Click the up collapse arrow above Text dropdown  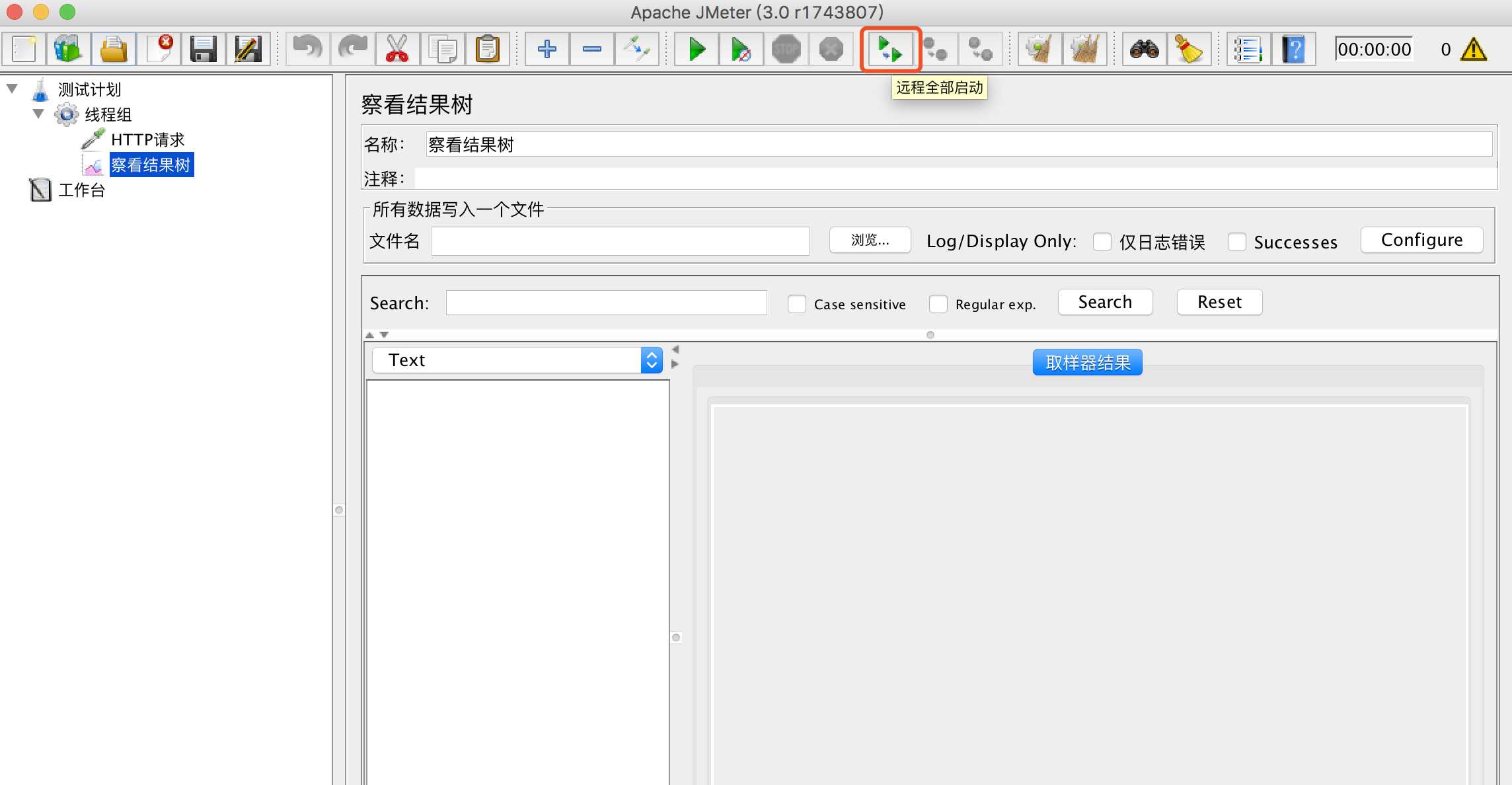coord(369,335)
